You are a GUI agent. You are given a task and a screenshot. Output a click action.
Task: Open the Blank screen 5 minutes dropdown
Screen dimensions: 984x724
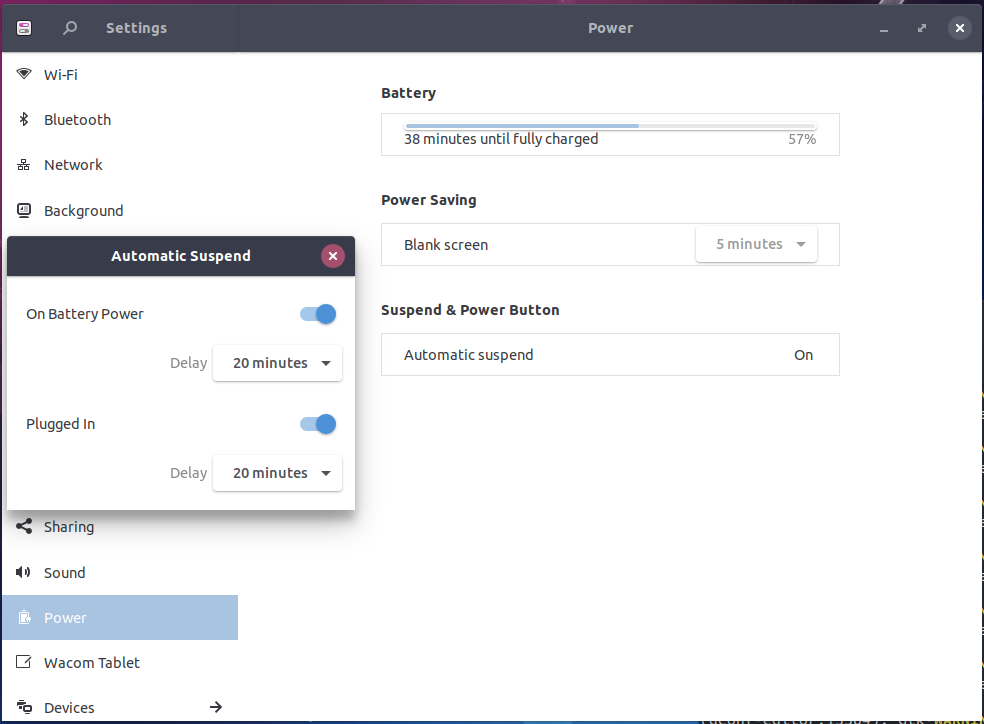tap(756, 244)
